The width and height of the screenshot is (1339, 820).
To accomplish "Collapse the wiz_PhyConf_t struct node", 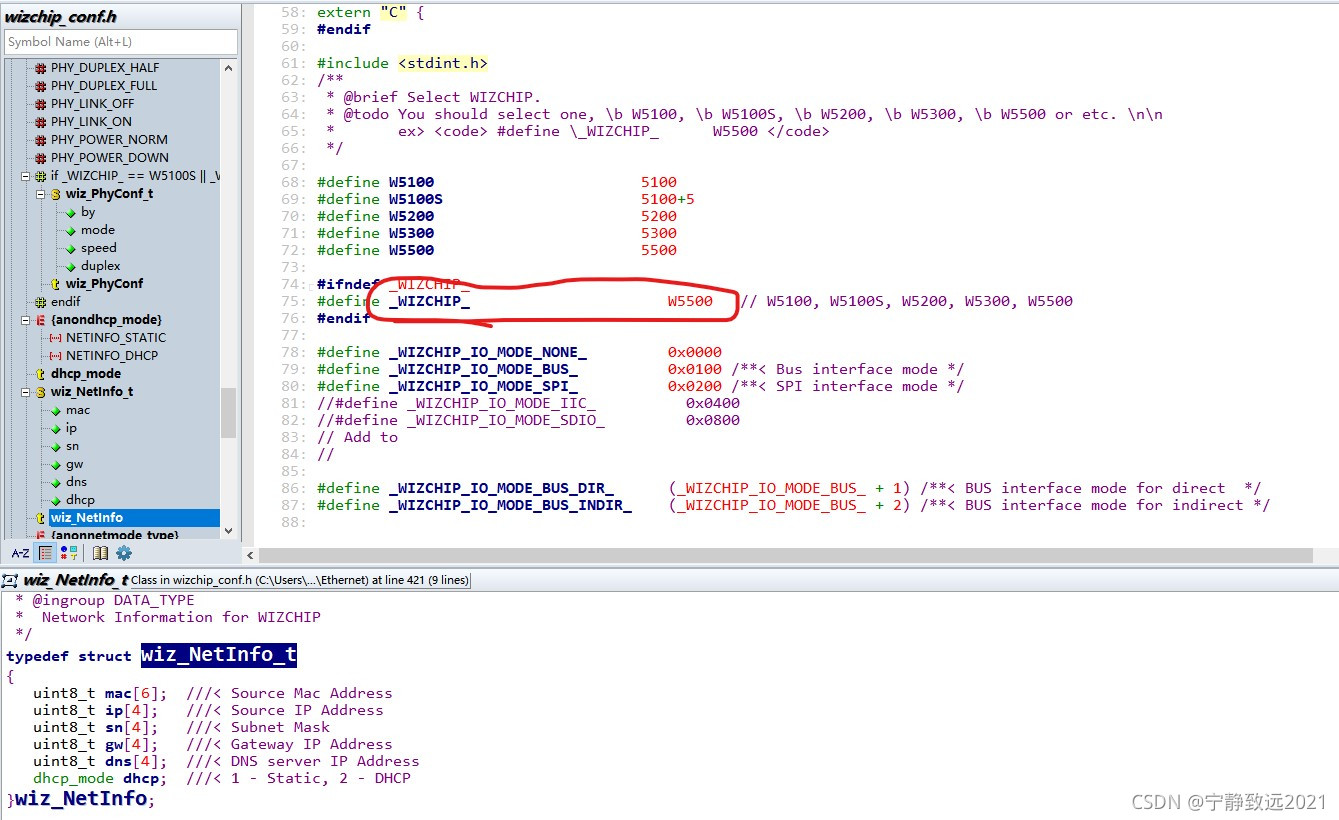I will click(41, 194).
